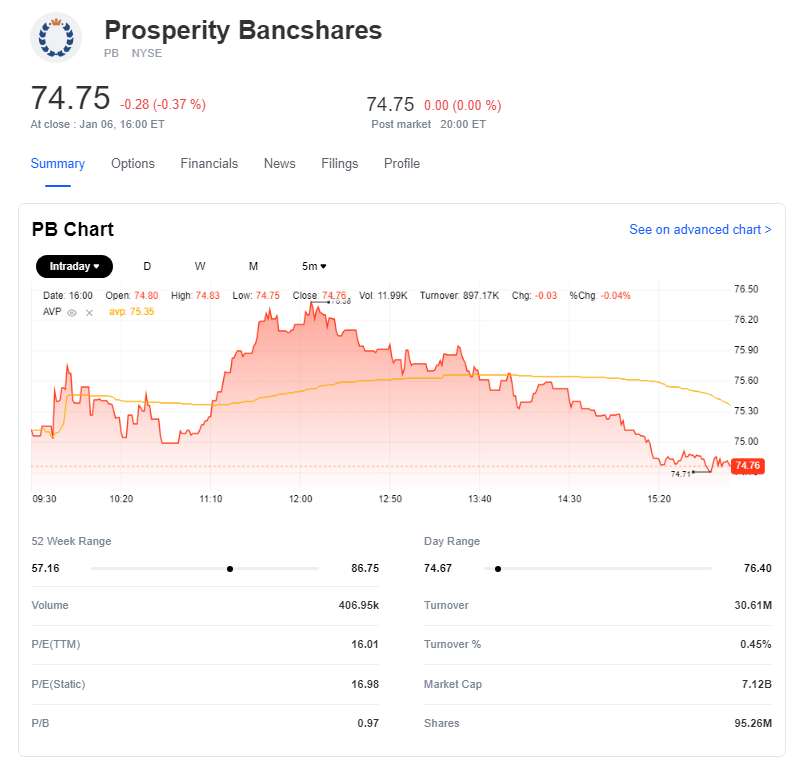Image resolution: width=799 pixels, height=769 pixels.
Task: Click the Day Range slider marker
Action: tap(497, 568)
